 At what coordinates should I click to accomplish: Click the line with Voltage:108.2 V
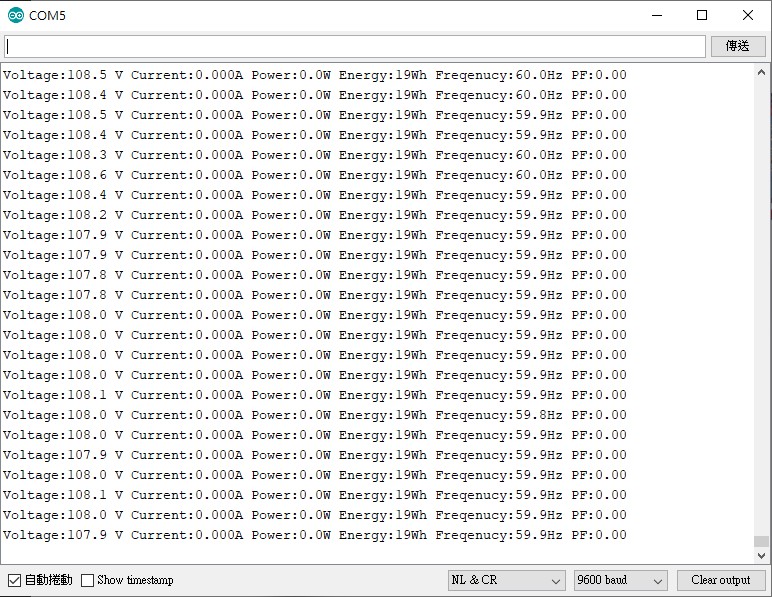[x=314, y=215]
